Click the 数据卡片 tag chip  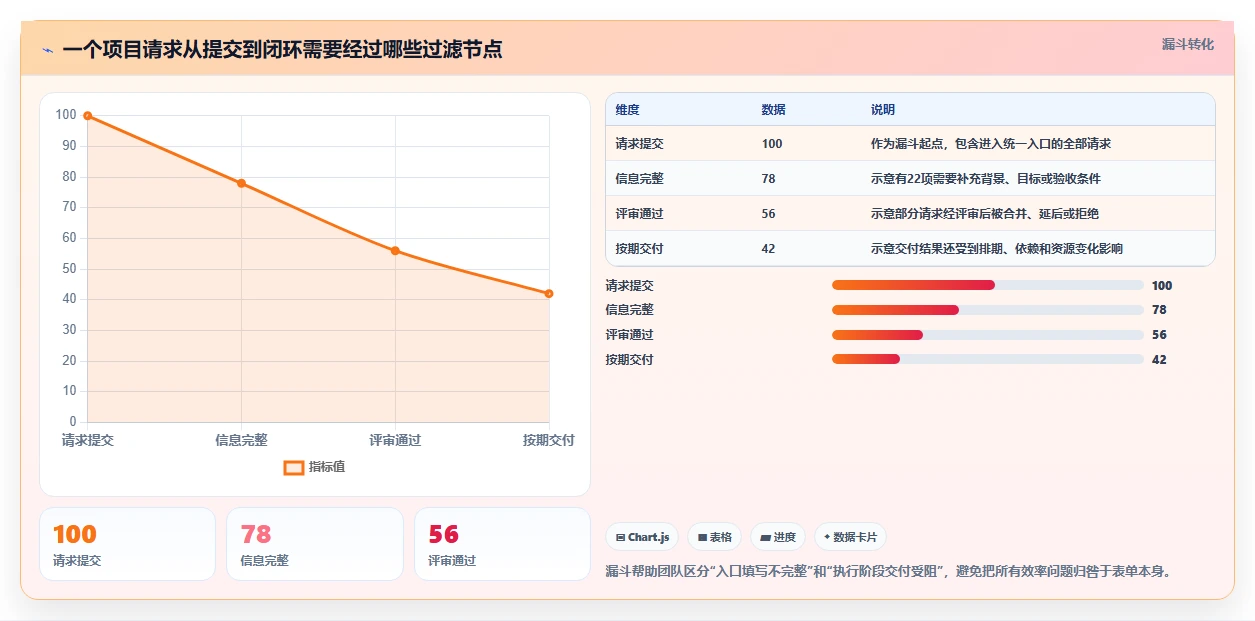tap(850, 537)
